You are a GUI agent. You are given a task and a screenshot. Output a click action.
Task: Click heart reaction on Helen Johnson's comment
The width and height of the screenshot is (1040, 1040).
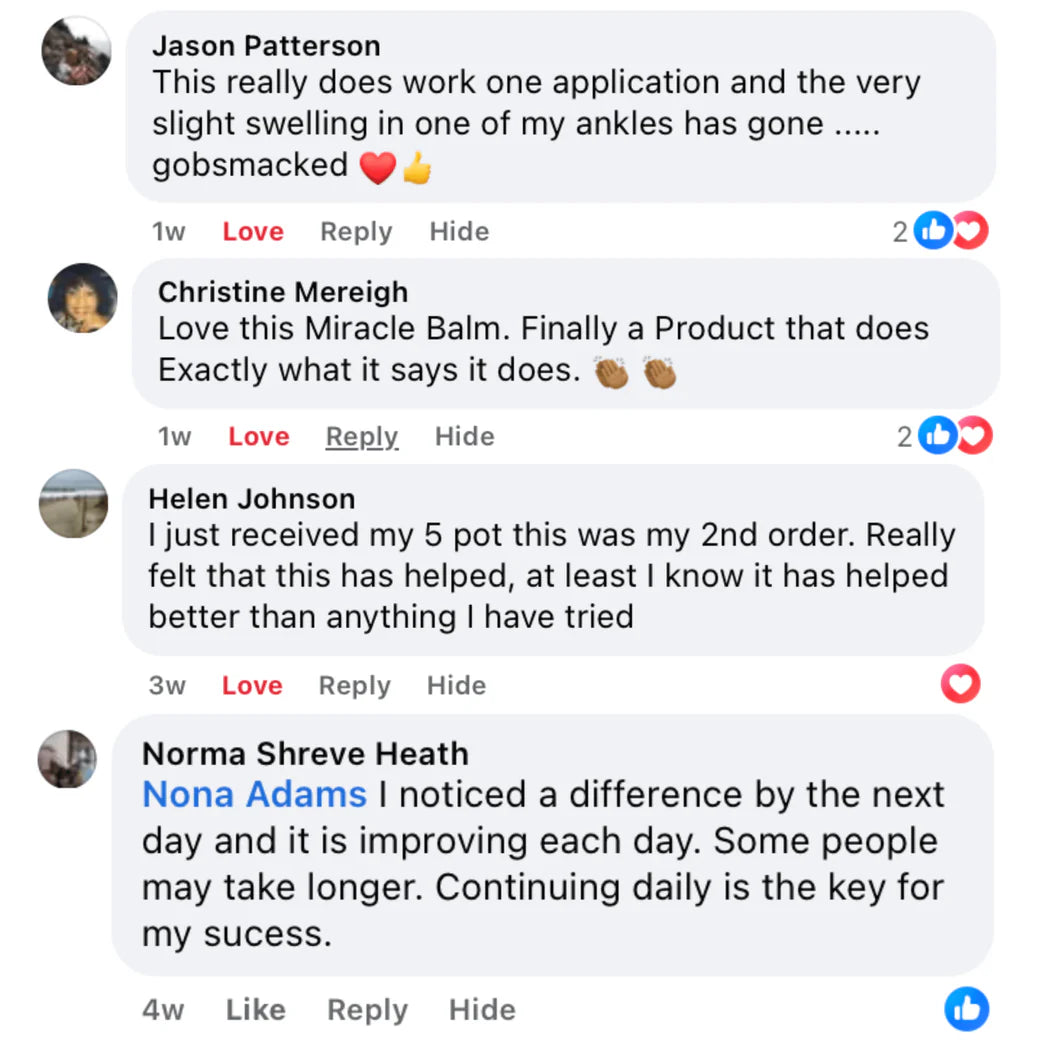coord(960,685)
